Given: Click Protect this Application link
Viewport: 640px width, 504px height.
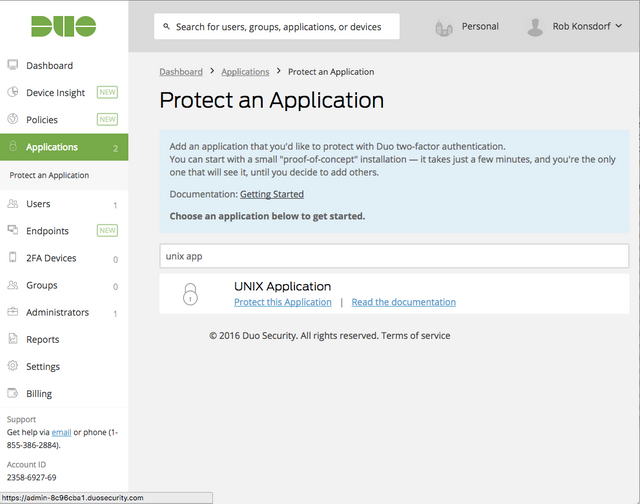Looking at the screenshot, I should (x=283, y=302).
